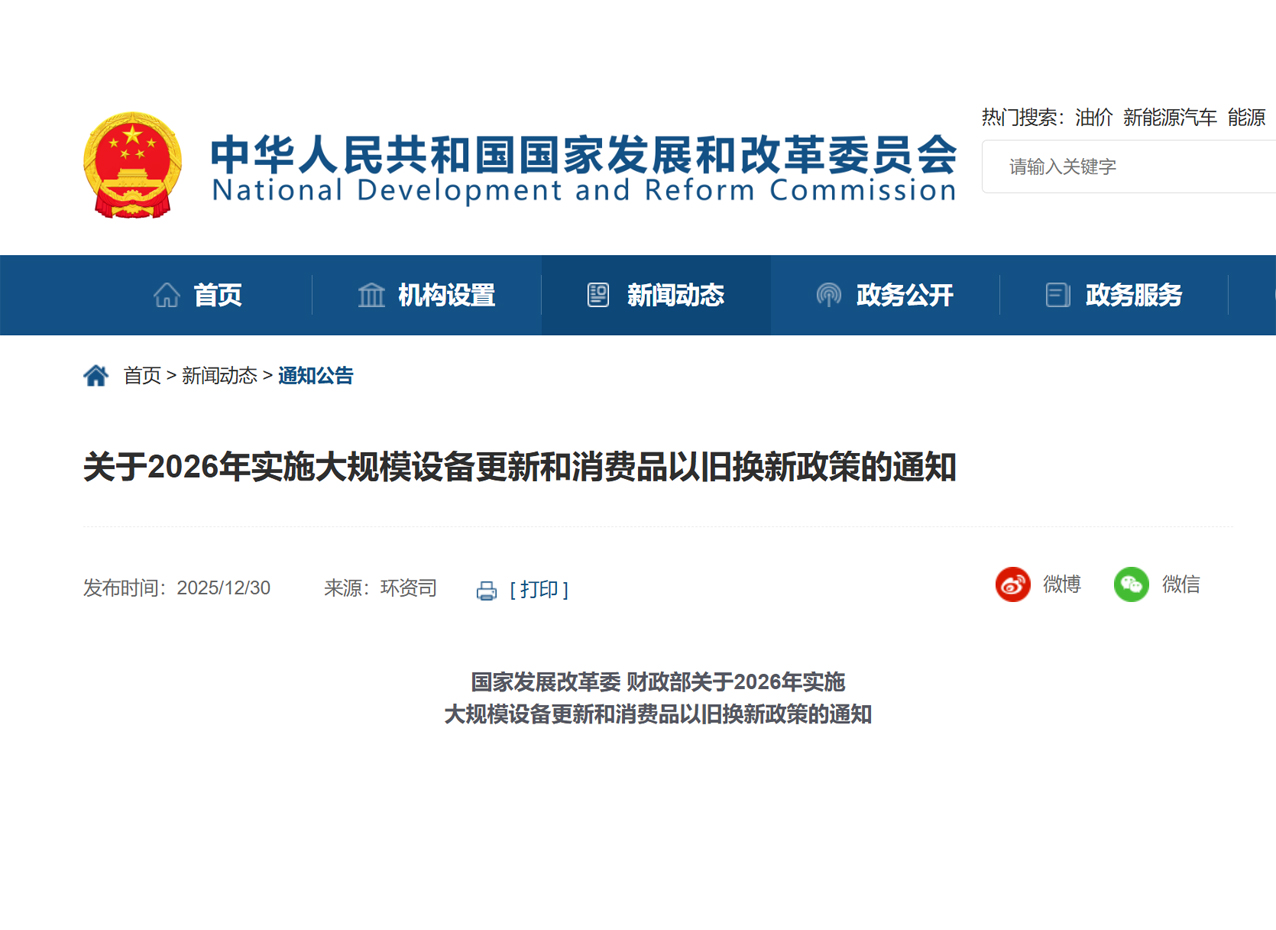The height and width of the screenshot is (930, 1276).
Task: Click the 能源 hot search link
Action: click(x=1246, y=118)
